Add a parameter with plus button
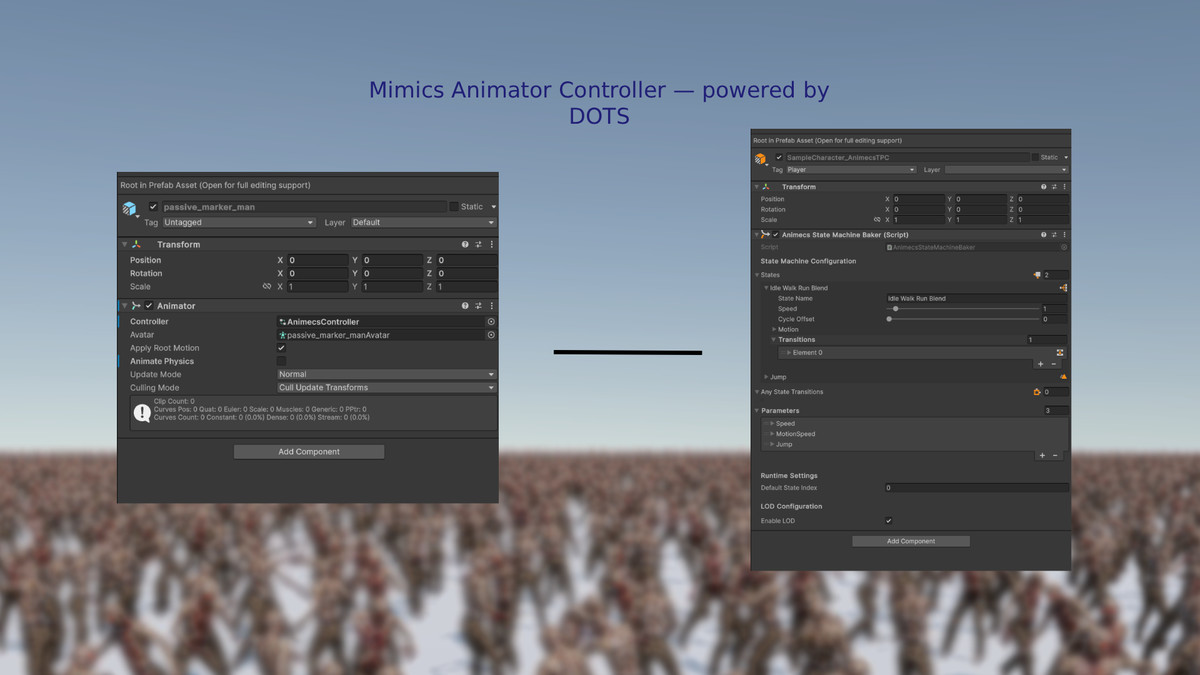 click(x=1042, y=455)
